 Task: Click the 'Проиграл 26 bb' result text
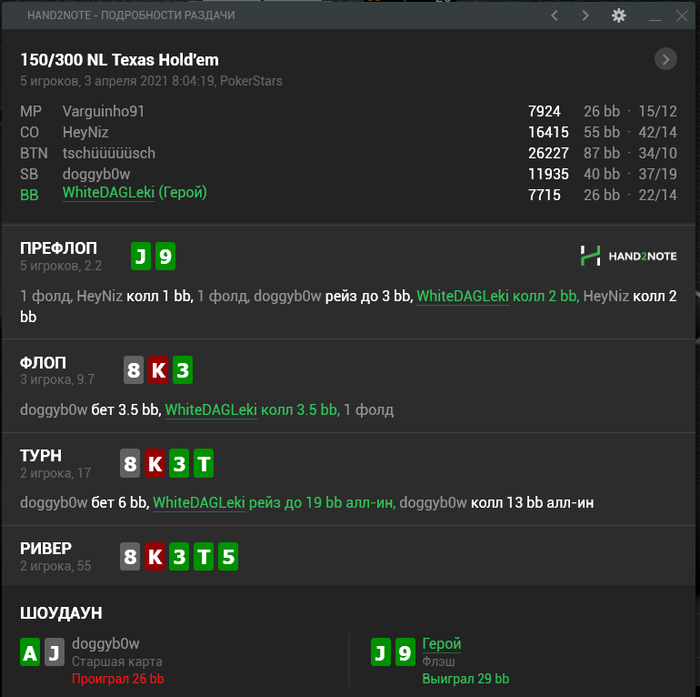point(118,679)
